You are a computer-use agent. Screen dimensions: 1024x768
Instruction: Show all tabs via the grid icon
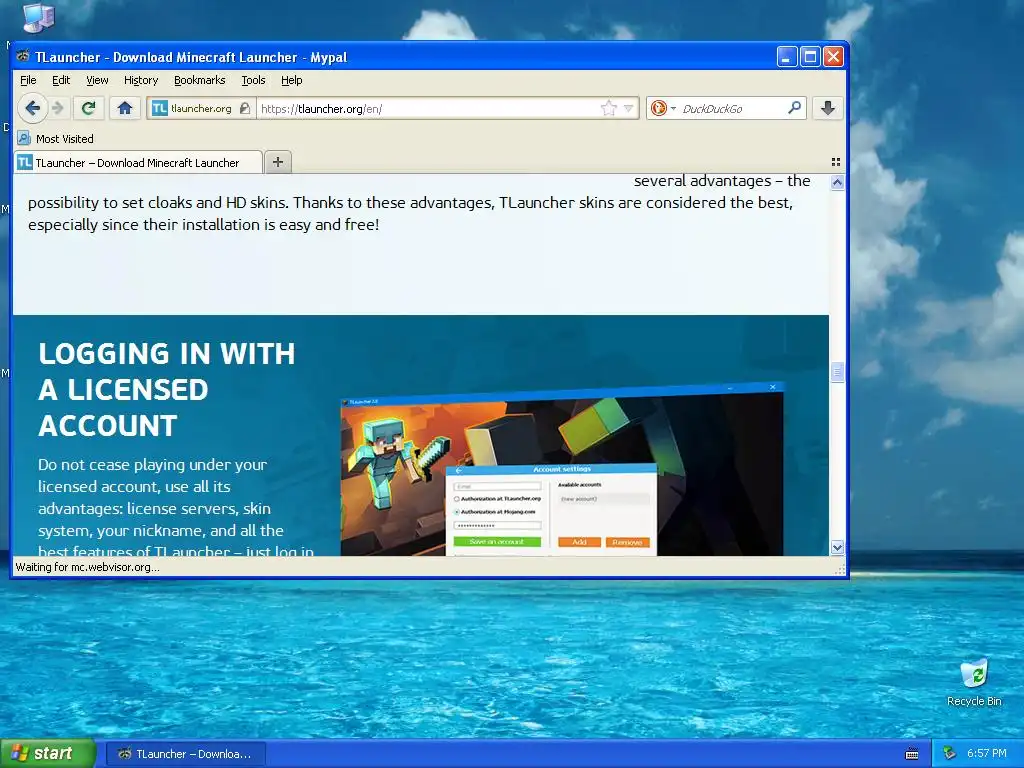tap(836, 162)
